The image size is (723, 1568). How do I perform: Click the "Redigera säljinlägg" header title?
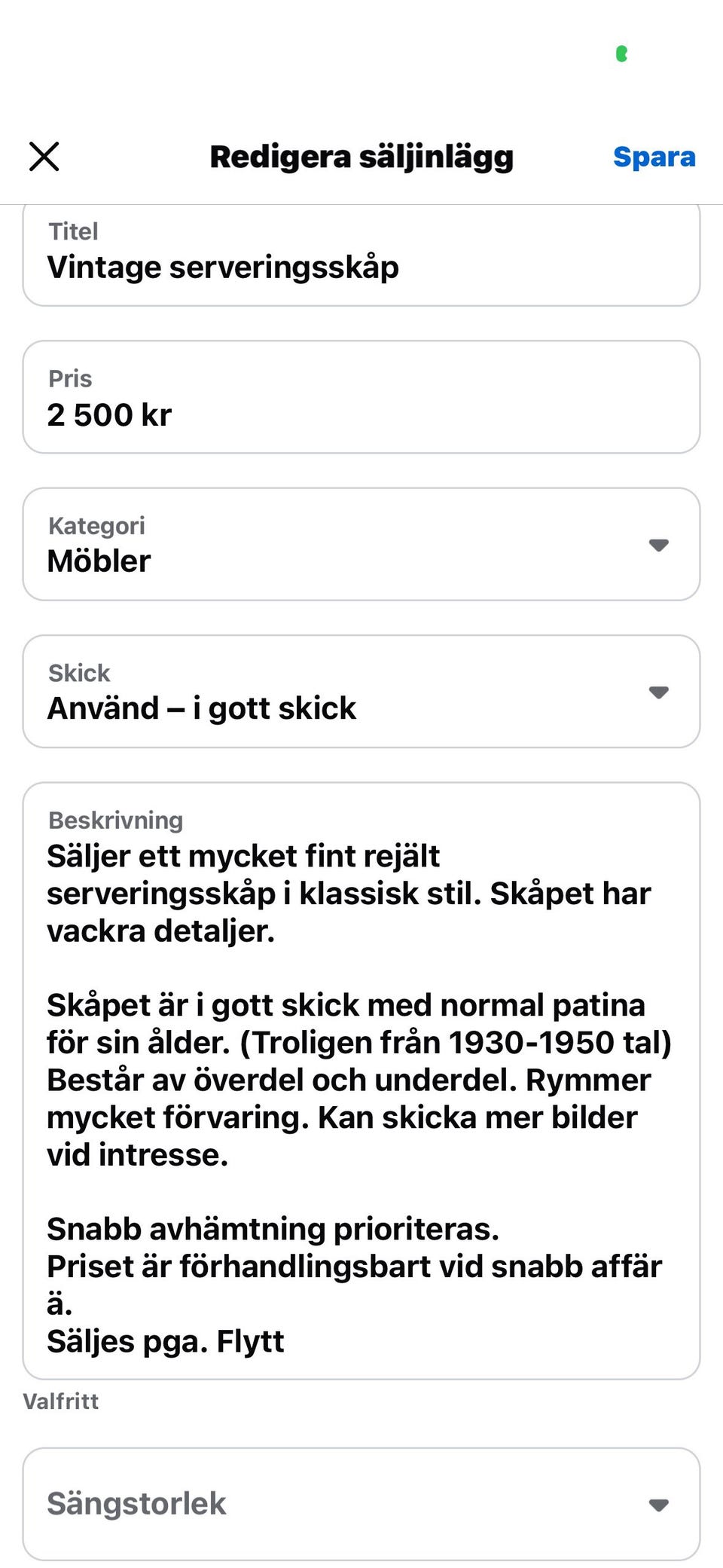point(361,157)
